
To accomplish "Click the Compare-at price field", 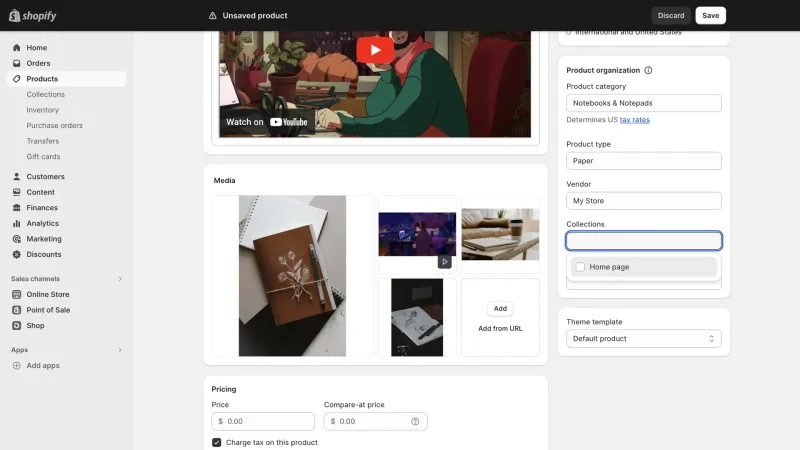I will coord(375,421).
